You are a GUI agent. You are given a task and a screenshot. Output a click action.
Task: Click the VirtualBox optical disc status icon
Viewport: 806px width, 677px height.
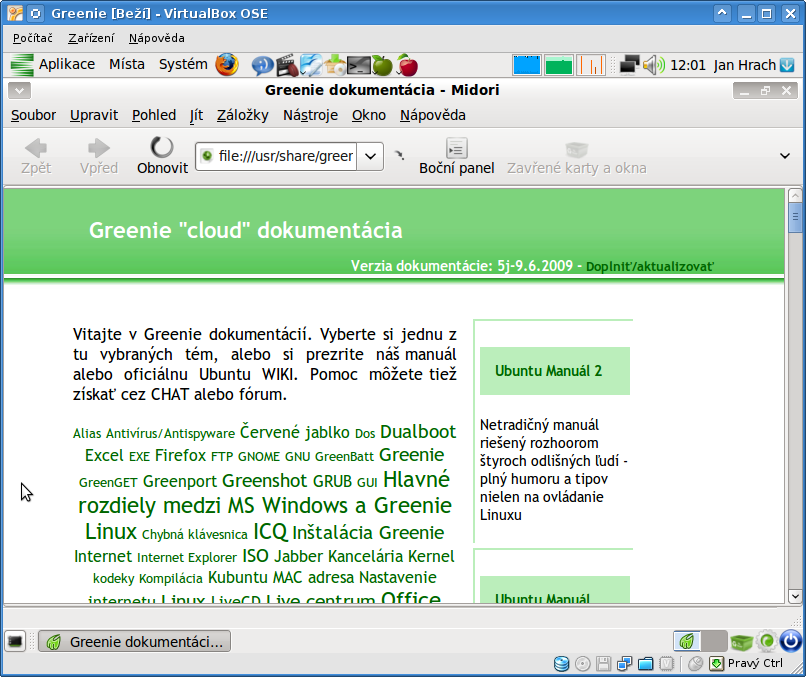(582, 664)
